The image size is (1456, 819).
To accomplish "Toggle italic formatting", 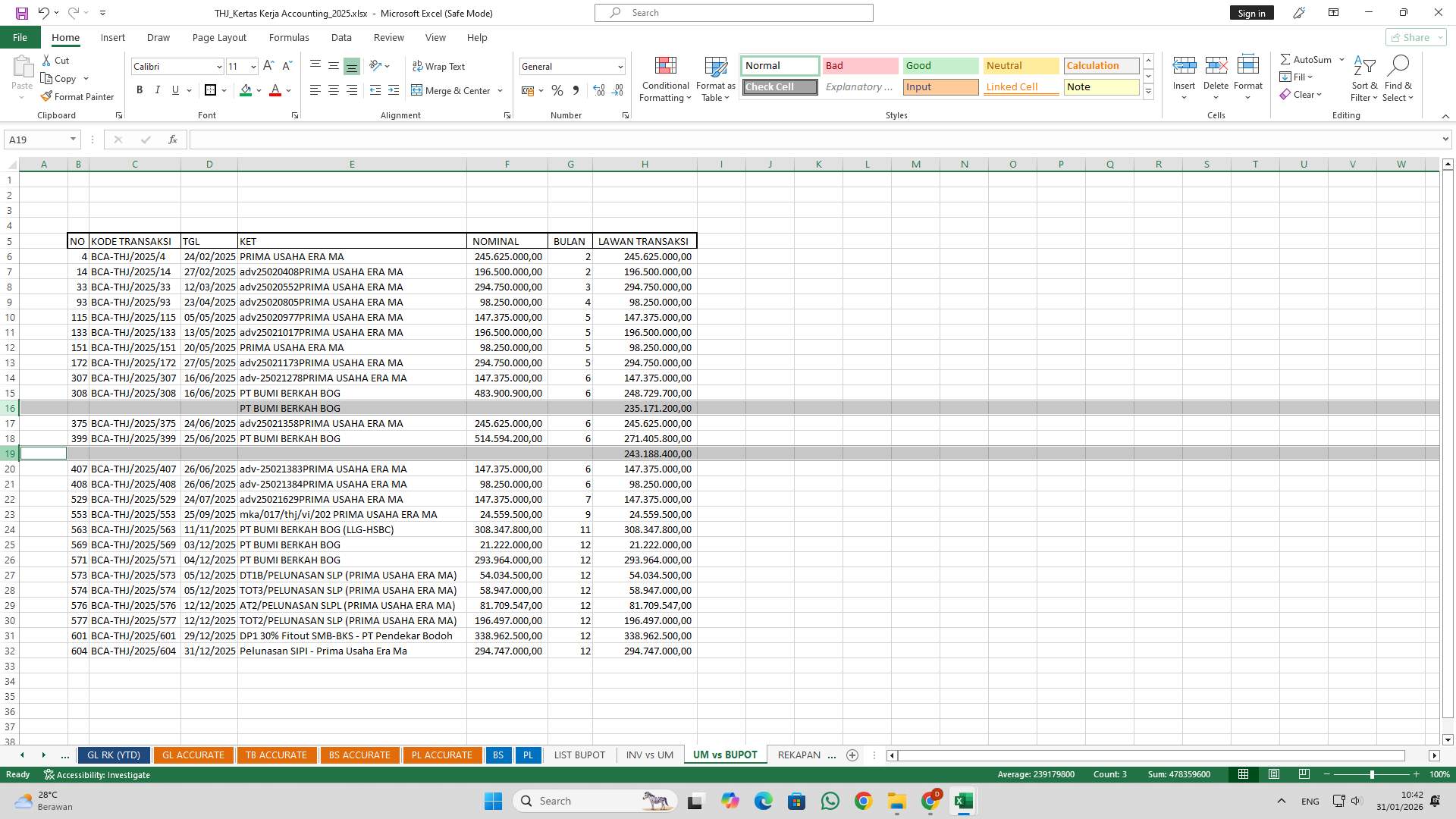I will click(158, 89).
